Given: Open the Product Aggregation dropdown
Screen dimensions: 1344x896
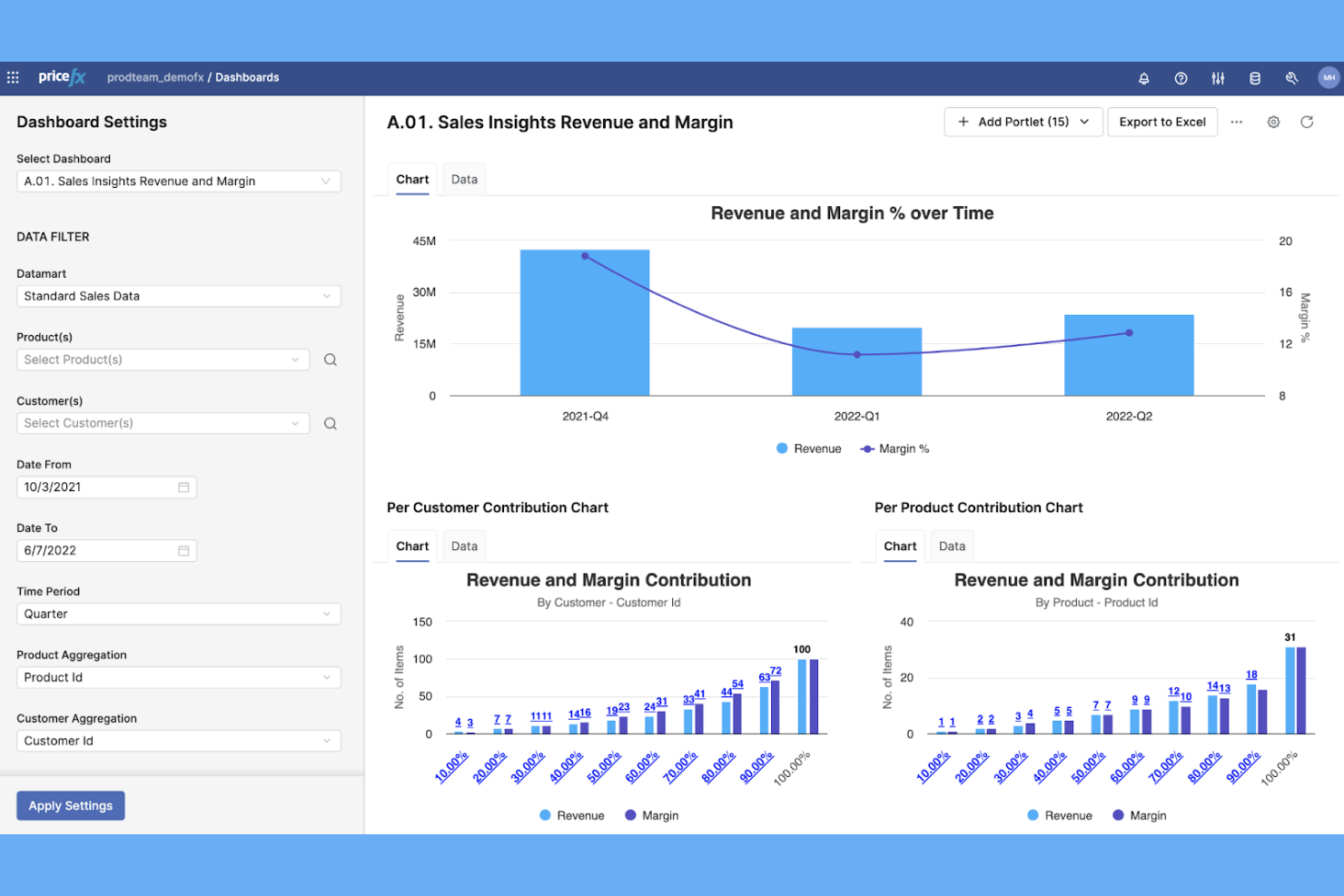Looking at the screenshot, I should (178, 677).
